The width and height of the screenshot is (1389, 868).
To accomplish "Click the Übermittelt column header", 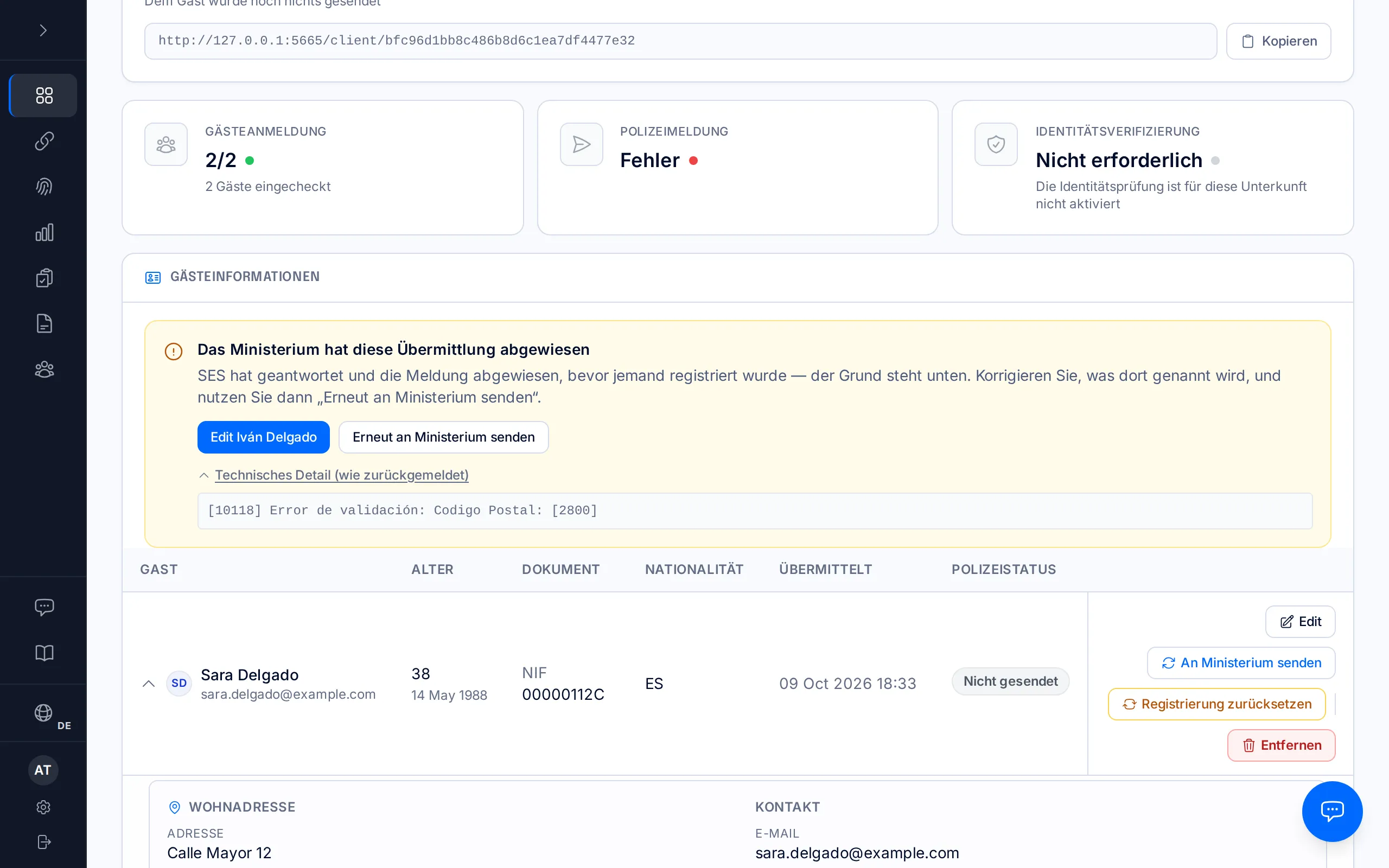I will click(825, 570).
